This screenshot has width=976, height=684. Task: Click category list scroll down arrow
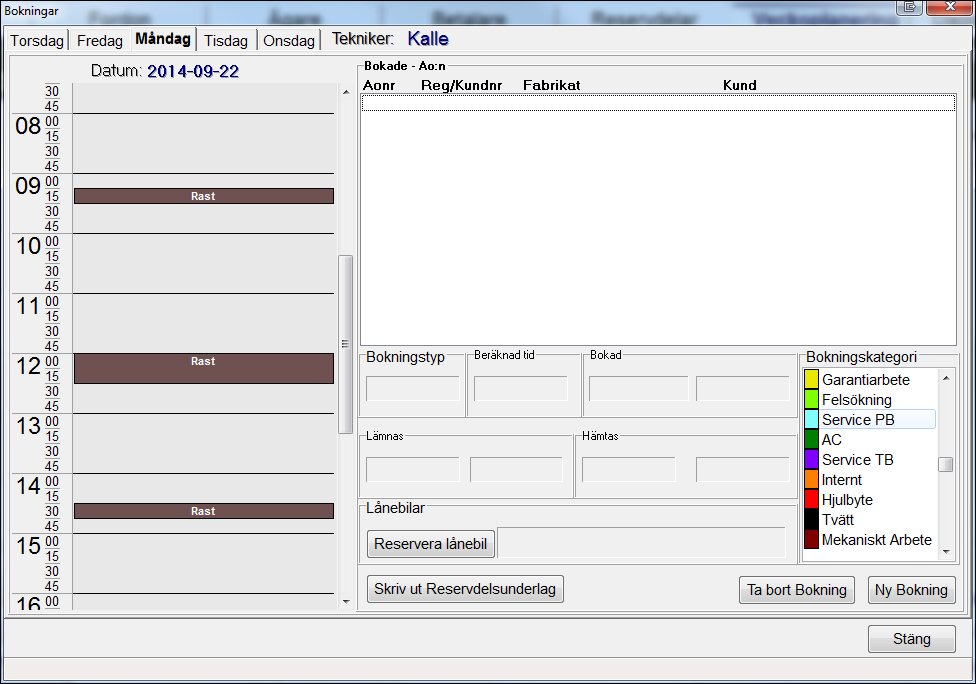pos(946,551)
